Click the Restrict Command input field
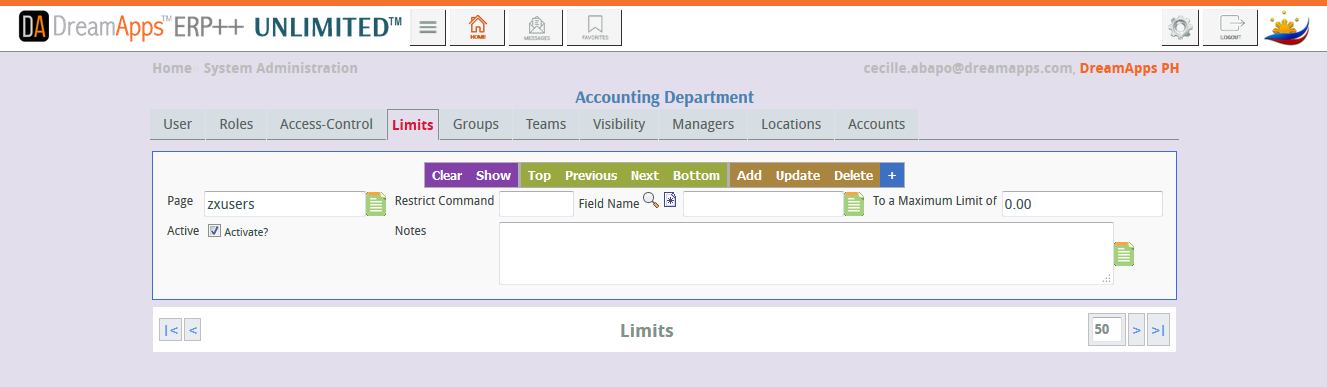Viewport: 1327px width, 387px height. click(536, 204)
